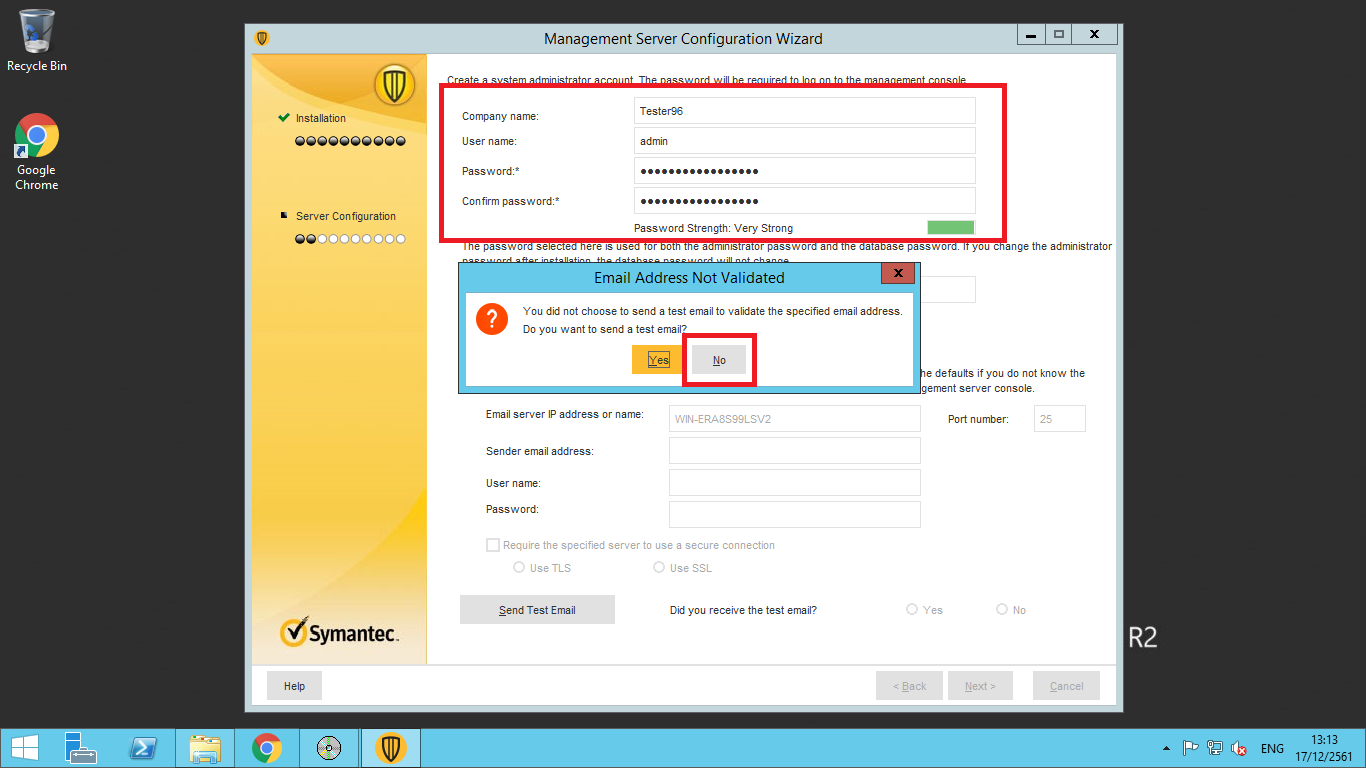Image resolution: width=1366 pixels, height=768 pixels.
Task: Click the green password strength bar
Action: tap(950, 228)
